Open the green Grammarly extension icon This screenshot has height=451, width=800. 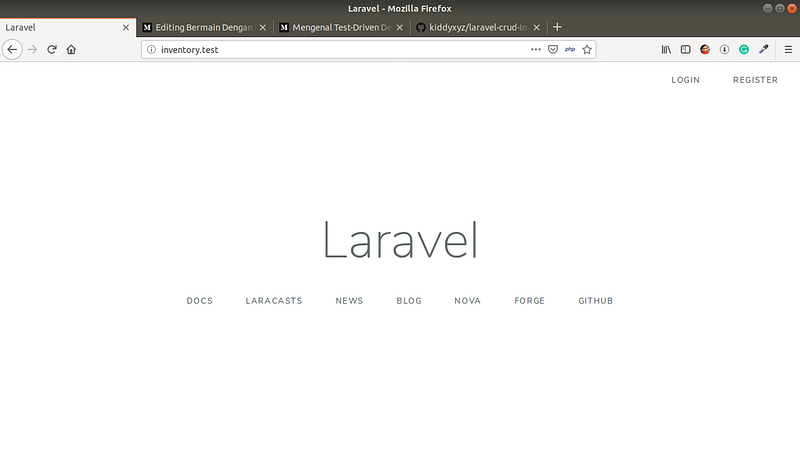coord(744,49)
